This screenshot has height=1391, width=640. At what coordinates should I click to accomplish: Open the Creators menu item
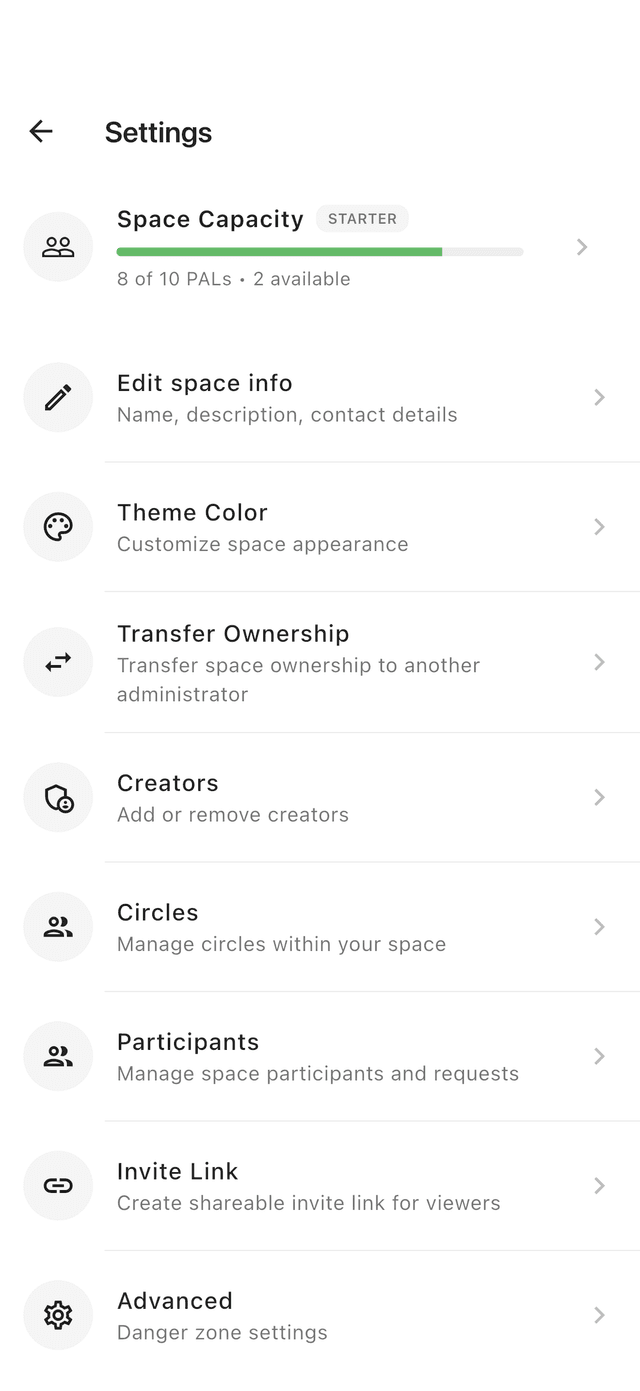[320, 797]
